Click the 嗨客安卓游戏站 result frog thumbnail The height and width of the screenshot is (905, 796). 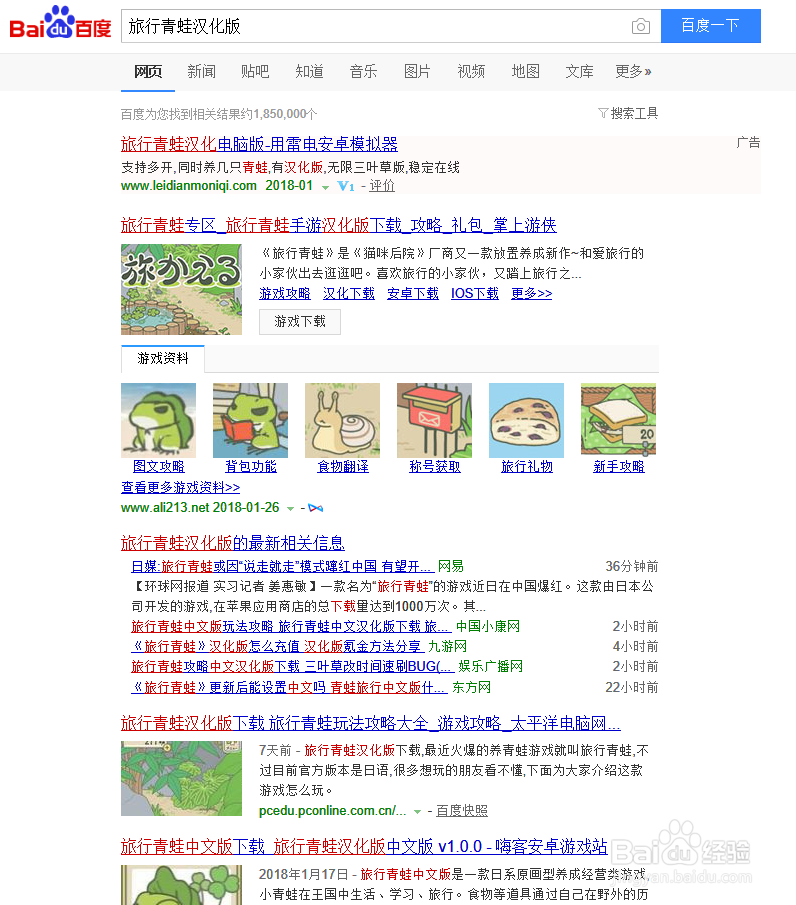click(181, 885)
